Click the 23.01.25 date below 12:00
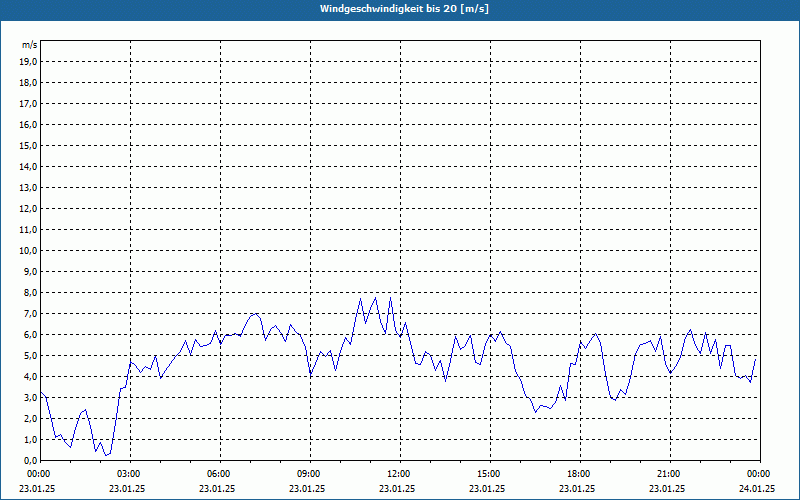Image resolution: width=800 pixels, height=500 pixels. pos(397,488)
